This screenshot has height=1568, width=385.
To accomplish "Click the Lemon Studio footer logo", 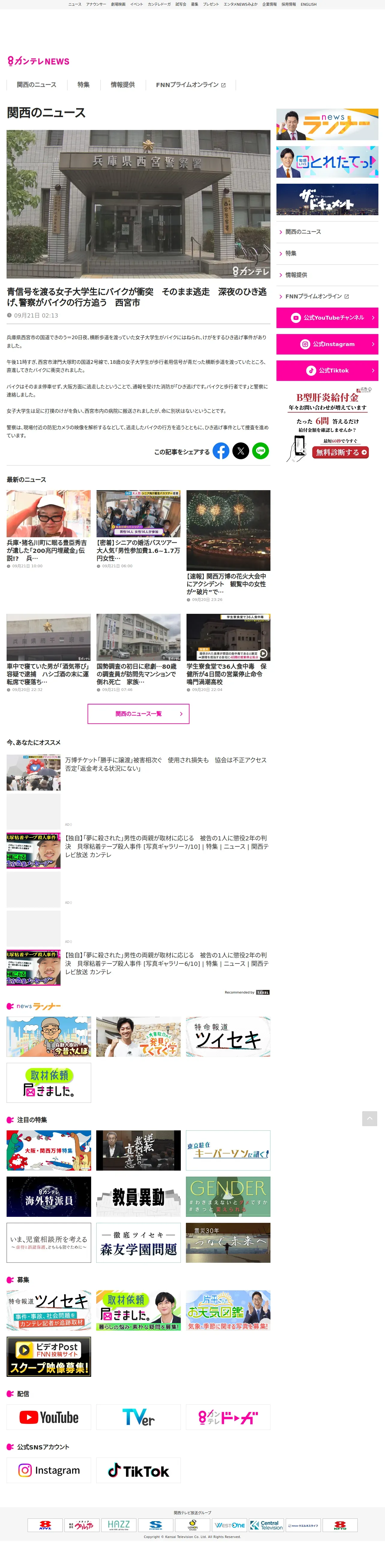I will 193,1525.
